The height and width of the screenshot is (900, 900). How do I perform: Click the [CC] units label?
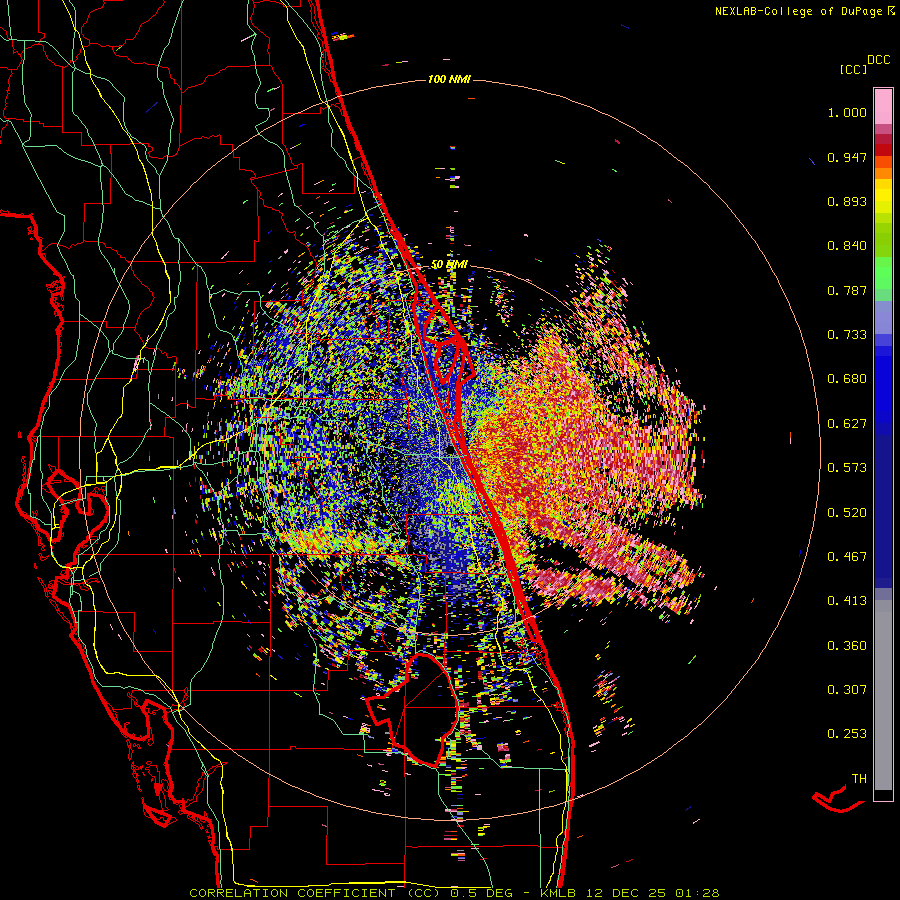coord(853,69)
